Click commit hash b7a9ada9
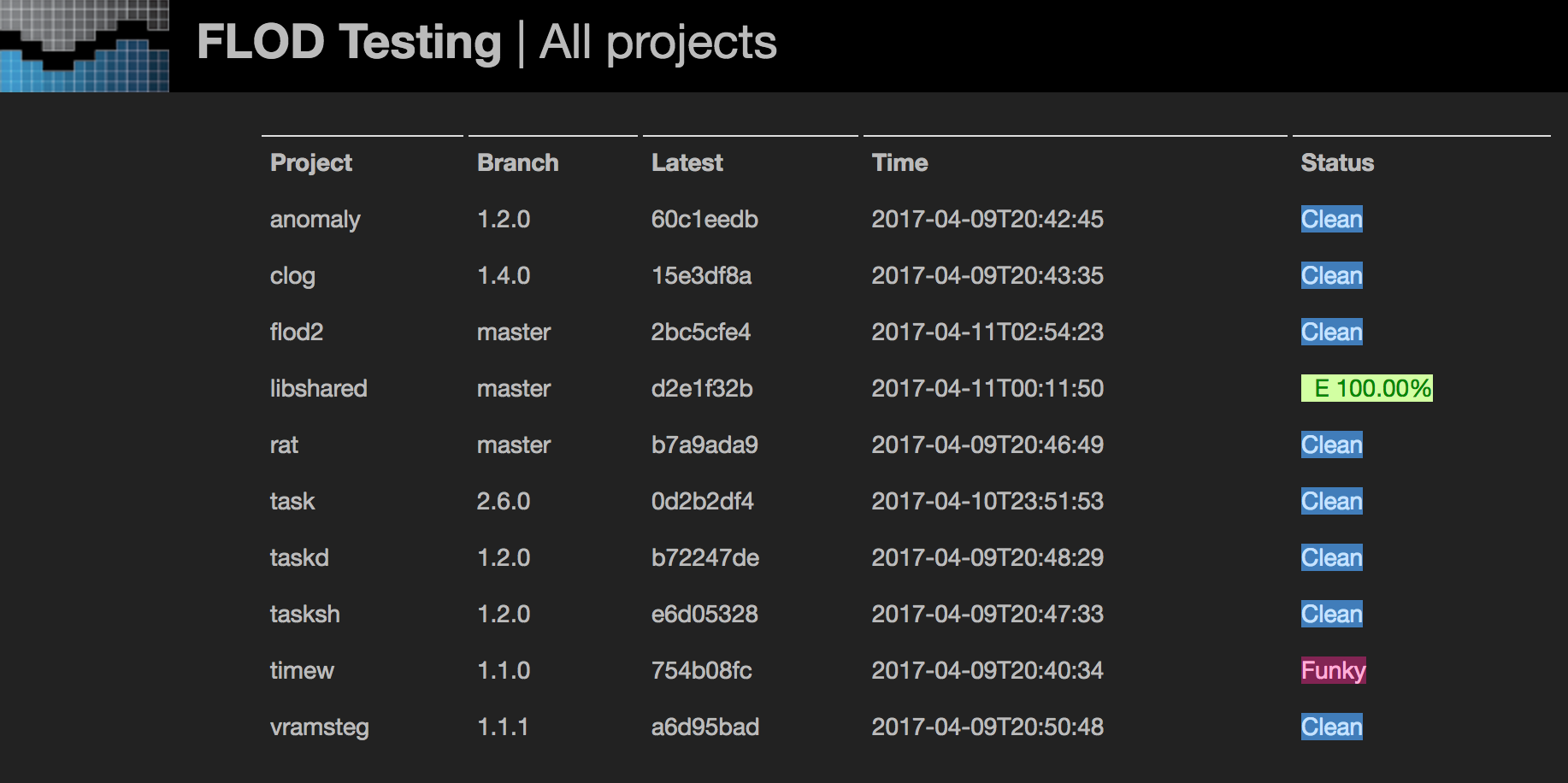 click(704, 444)
